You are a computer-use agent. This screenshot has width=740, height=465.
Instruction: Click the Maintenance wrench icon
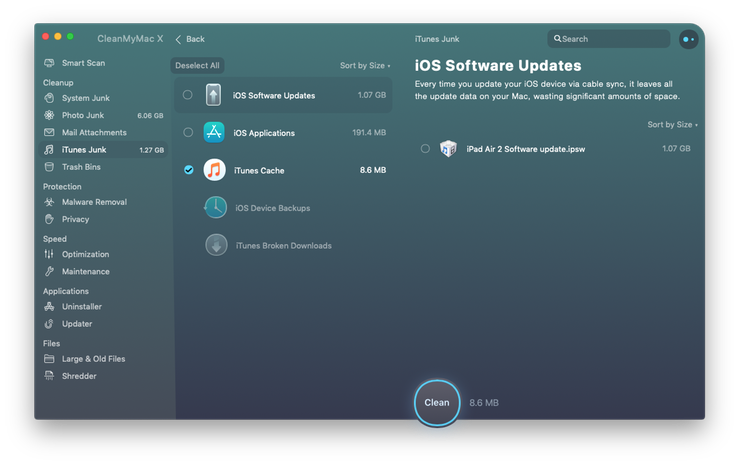pyautogui.click(x=49, y=271)
